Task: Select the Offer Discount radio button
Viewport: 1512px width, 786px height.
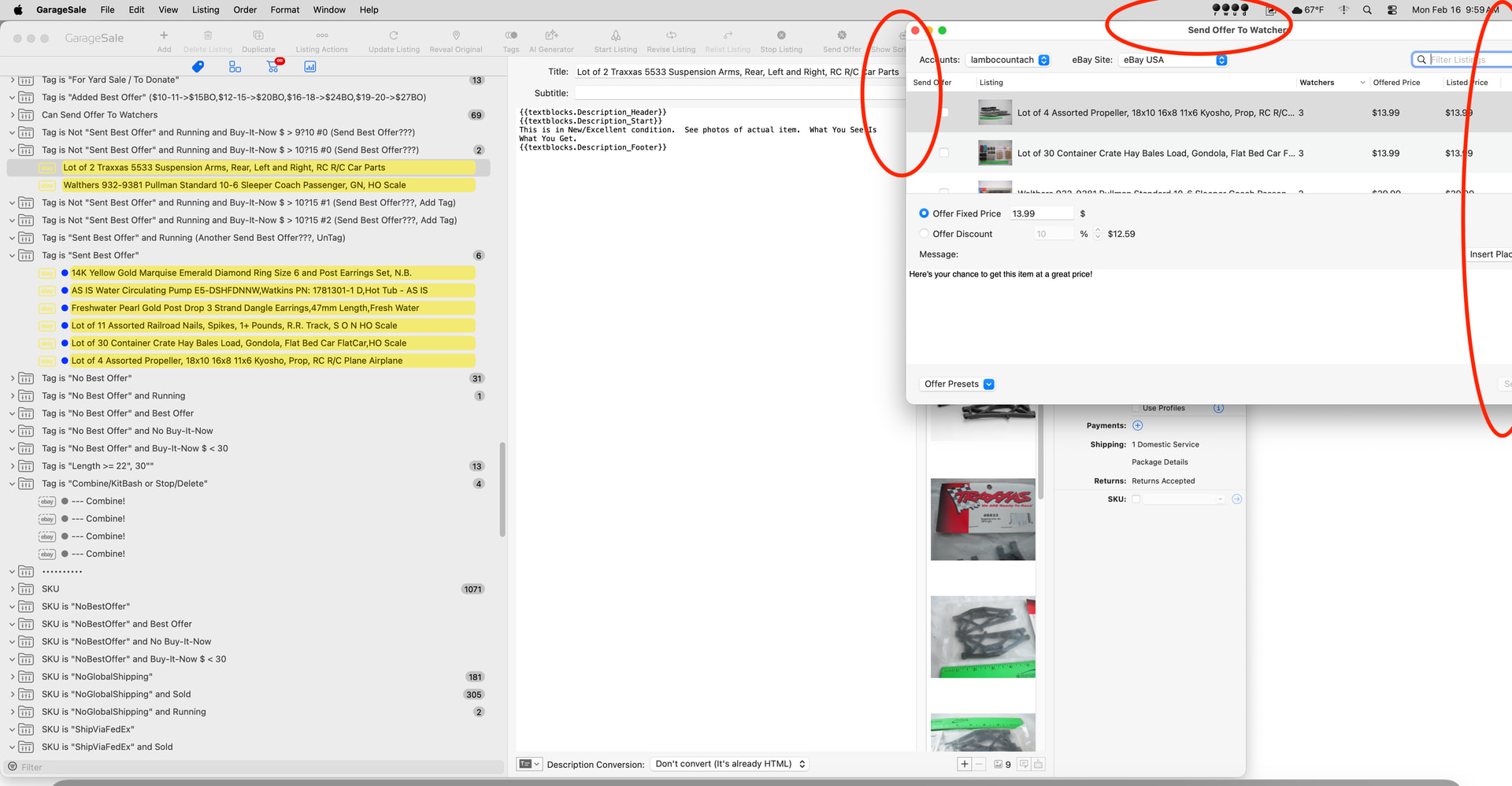Action: click(924, 234)
